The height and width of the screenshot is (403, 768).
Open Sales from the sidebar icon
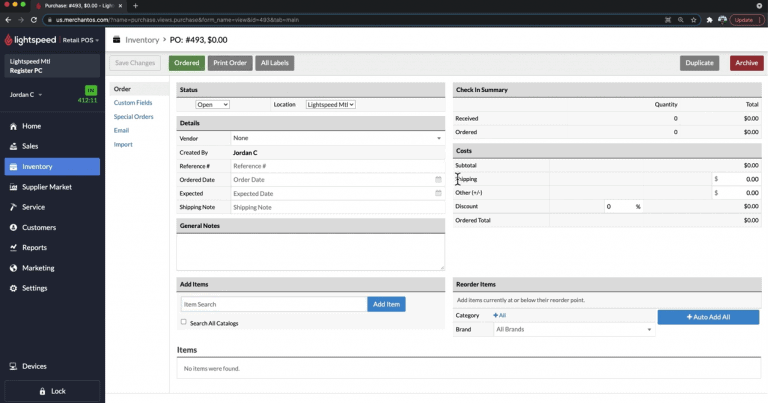(13, 146)
